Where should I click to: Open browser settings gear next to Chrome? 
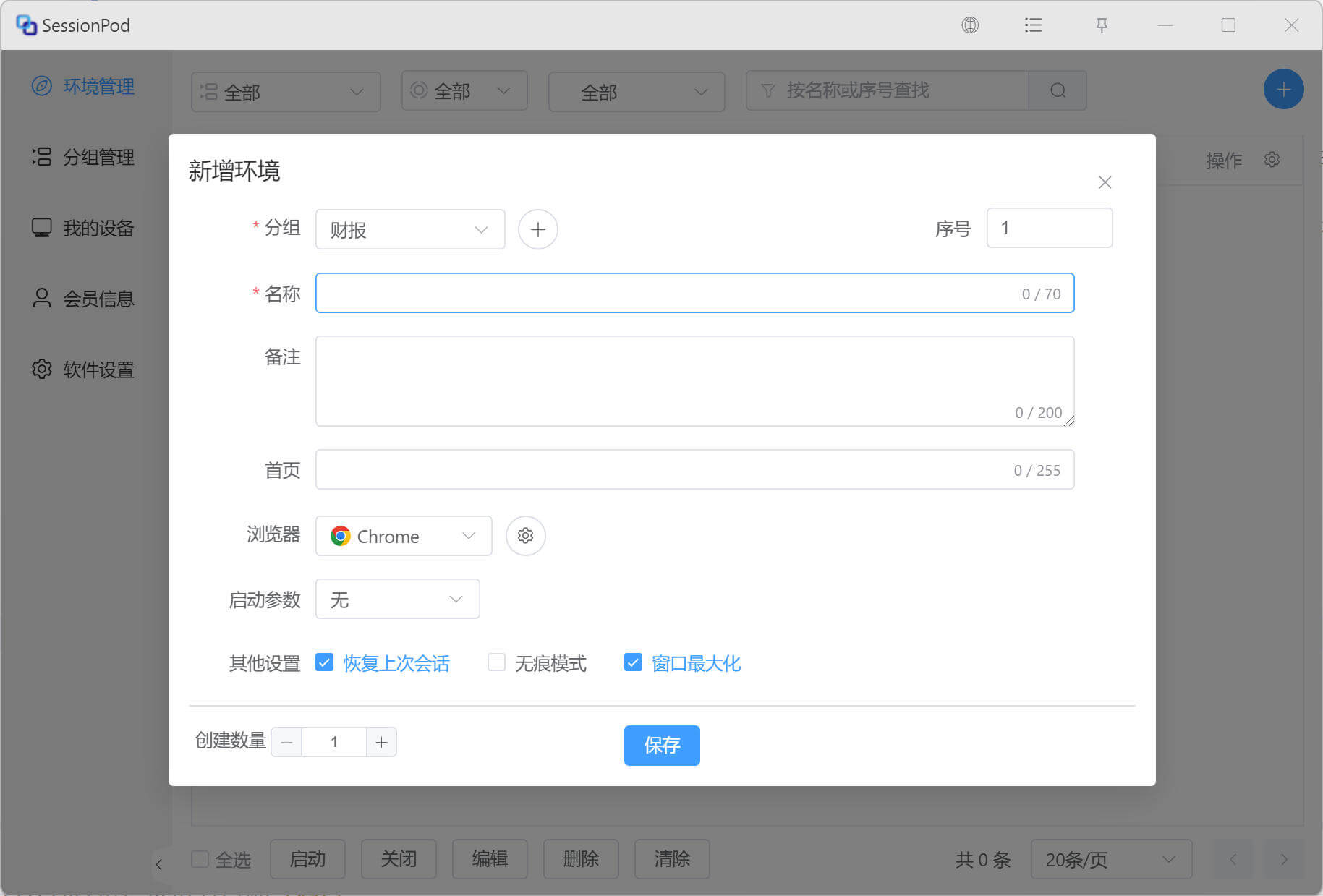tap(525, 536)
